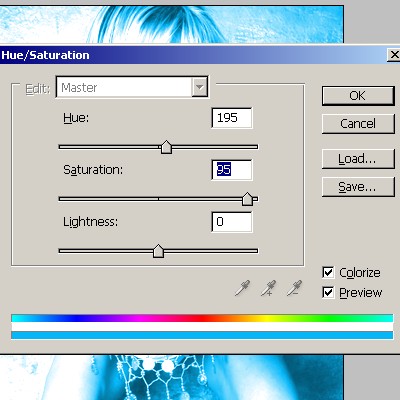Select the eyedropper tool
400x400 pixels.
242,288
